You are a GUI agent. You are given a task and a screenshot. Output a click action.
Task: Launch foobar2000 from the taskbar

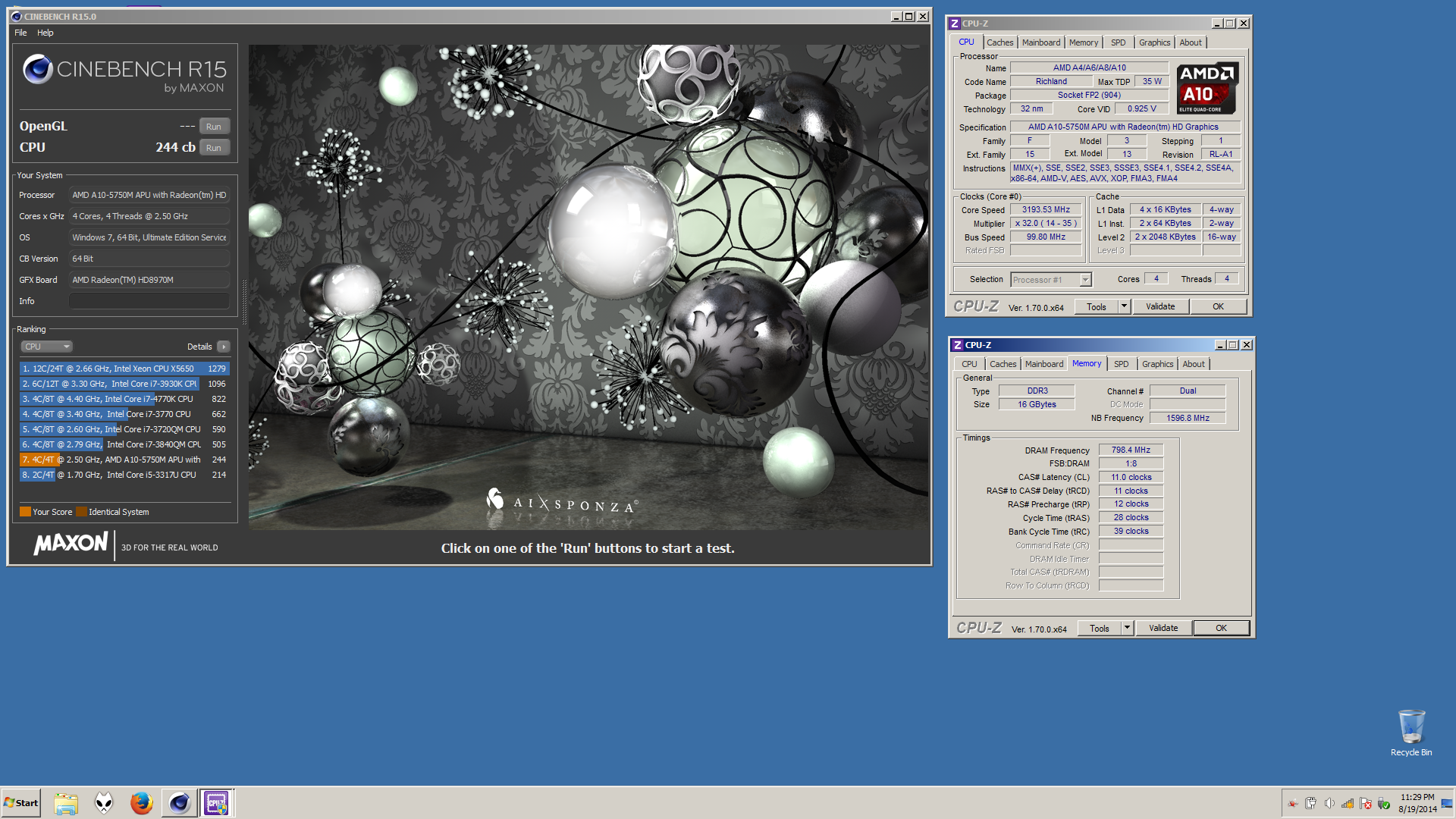[104, 803]
